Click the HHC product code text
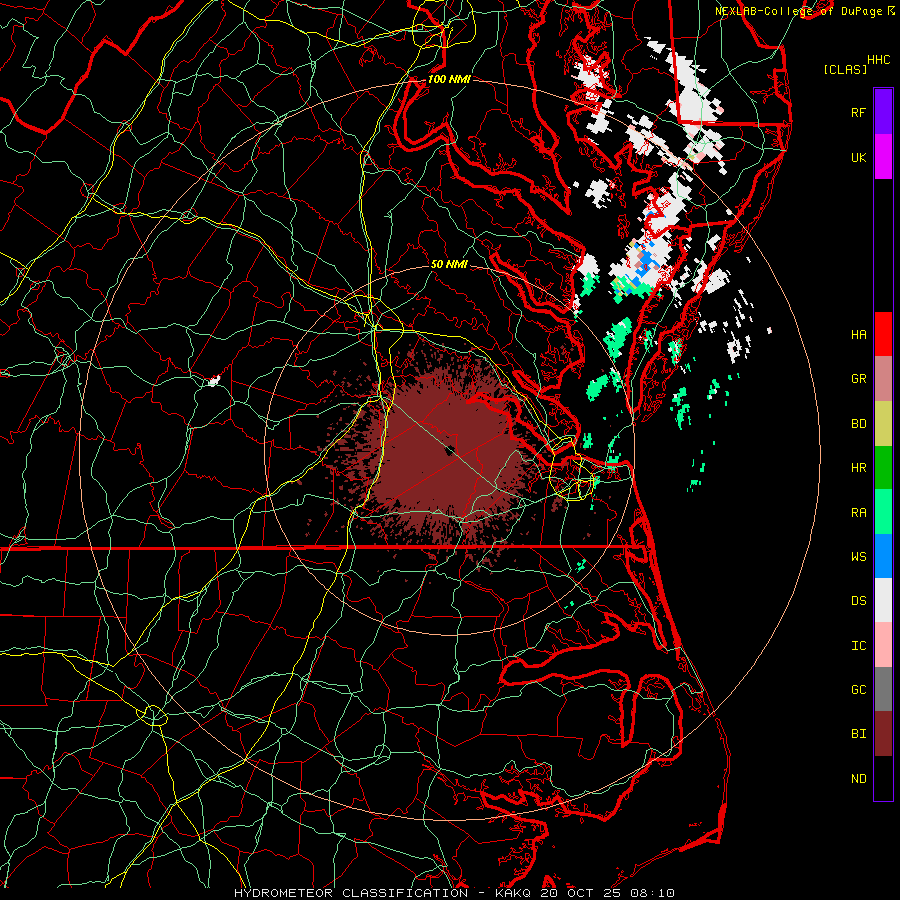Image resolution: width=900 pixels, height=900 pixels. click(x=878, y=60)
